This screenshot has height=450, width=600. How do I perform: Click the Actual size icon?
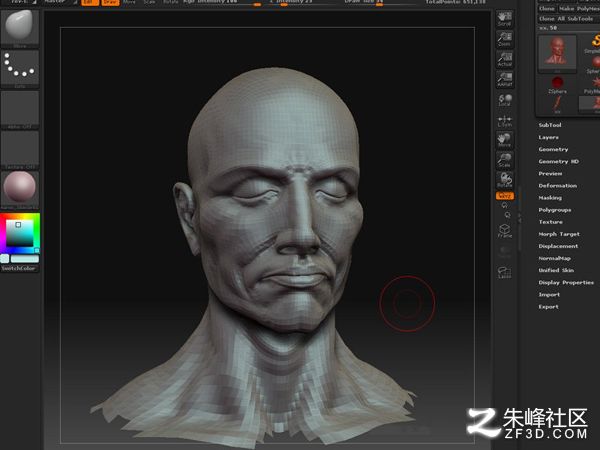point(505,59)
